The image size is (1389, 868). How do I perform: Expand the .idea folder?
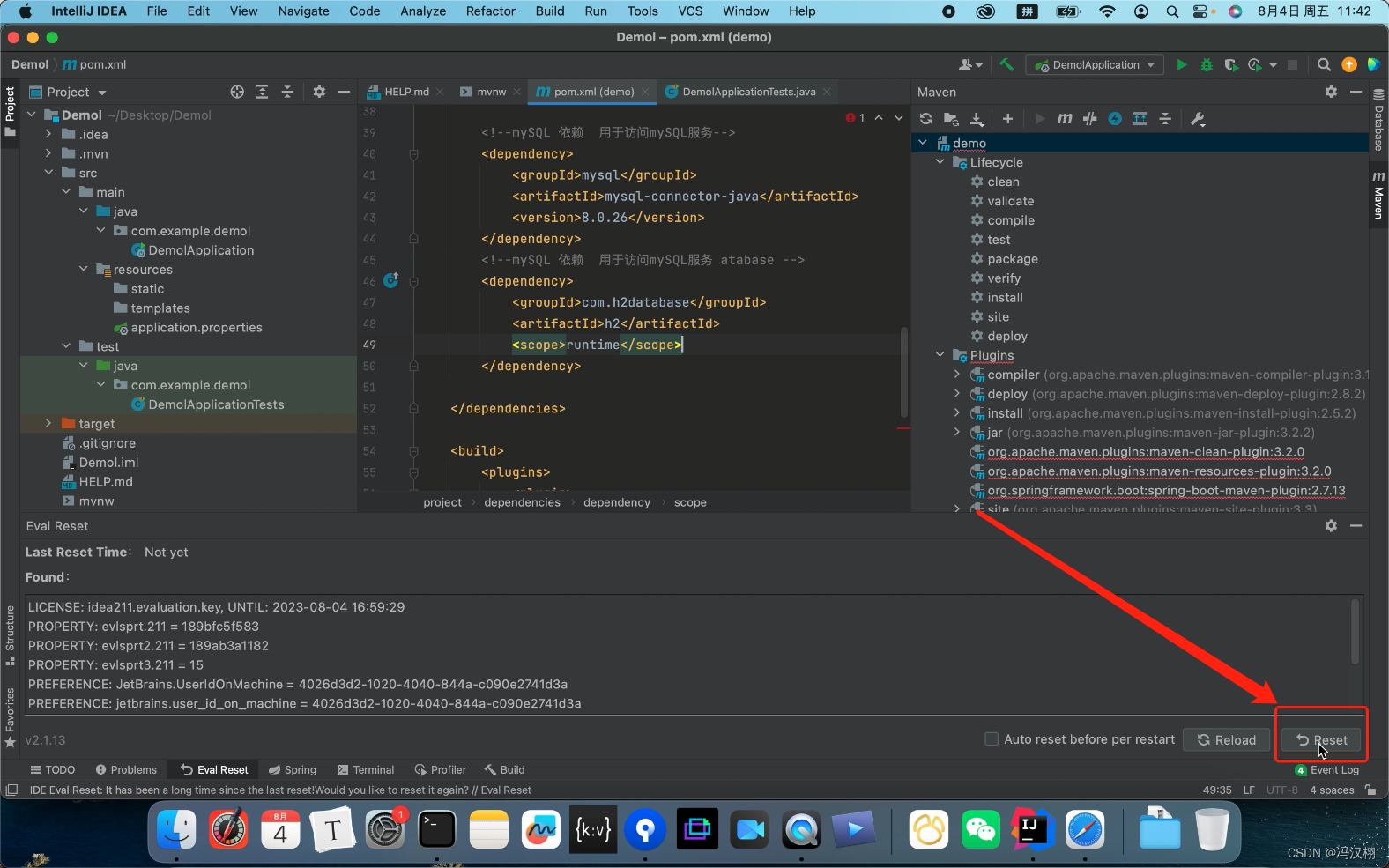tap(48, 134)
